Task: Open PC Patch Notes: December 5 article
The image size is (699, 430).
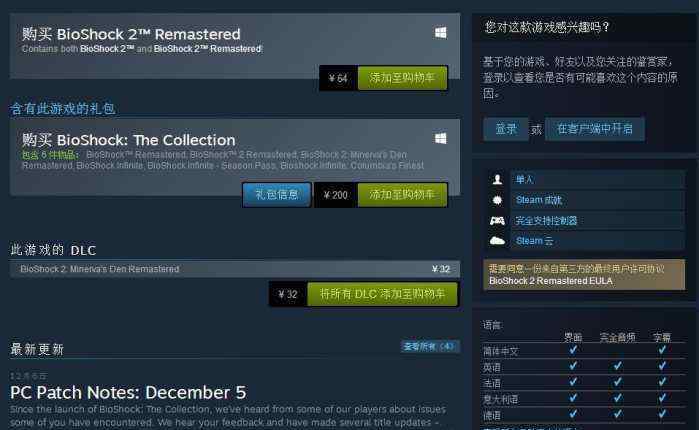Action: tap(128, 393)
